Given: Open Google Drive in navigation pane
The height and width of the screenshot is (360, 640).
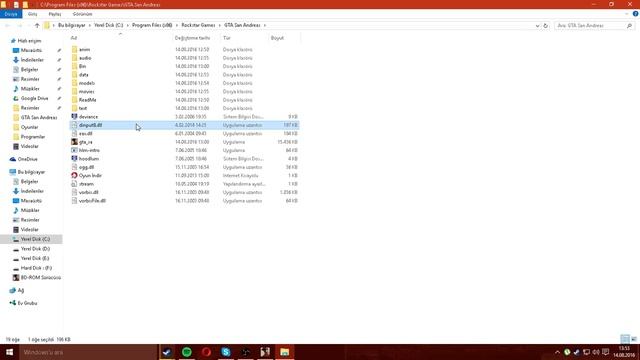Looking at the screenshot, I should [x=34, y=98].
